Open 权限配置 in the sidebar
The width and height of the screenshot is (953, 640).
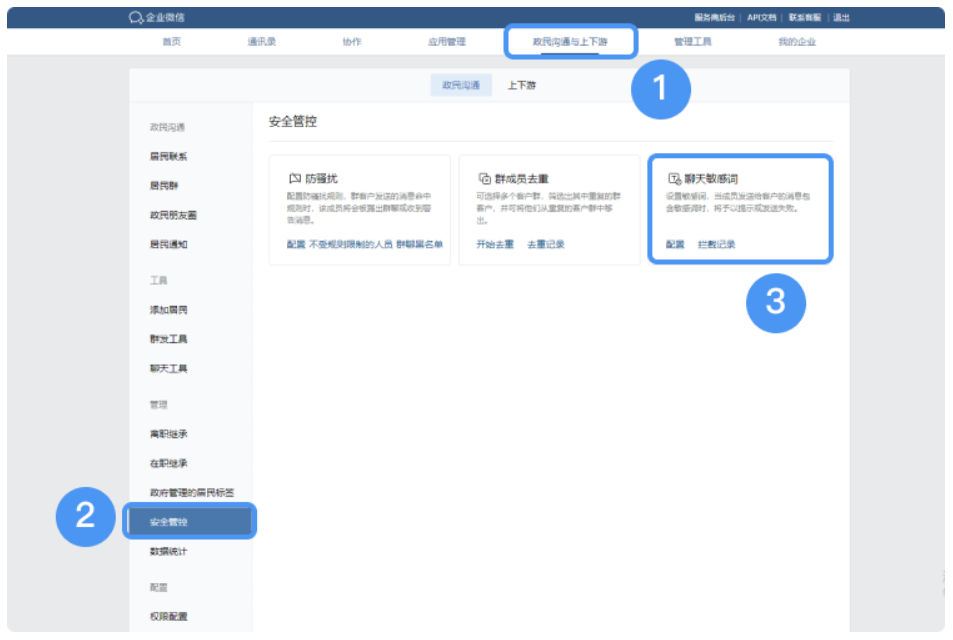tap(168, 616)
